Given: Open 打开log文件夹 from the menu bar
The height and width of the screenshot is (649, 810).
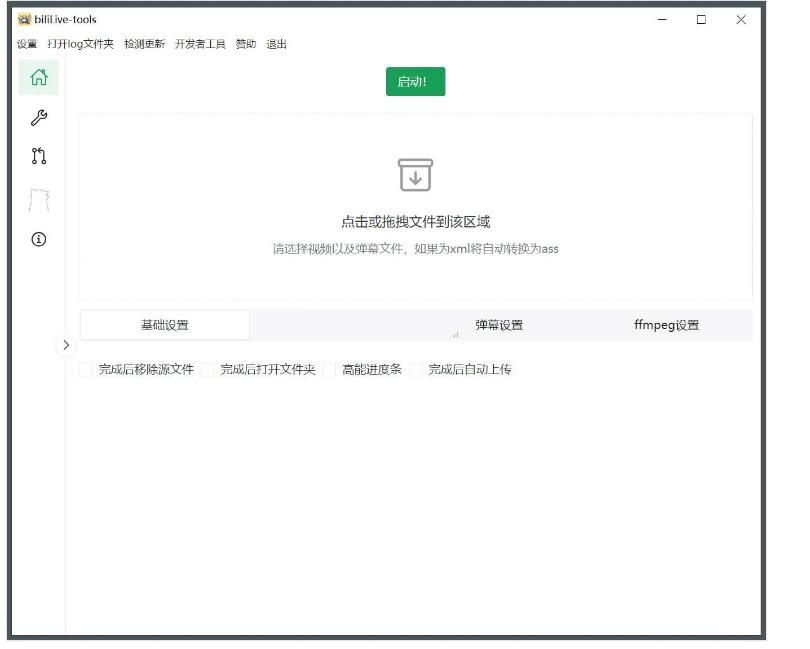Looking at the screenshot, I should [x=81, y=44].
